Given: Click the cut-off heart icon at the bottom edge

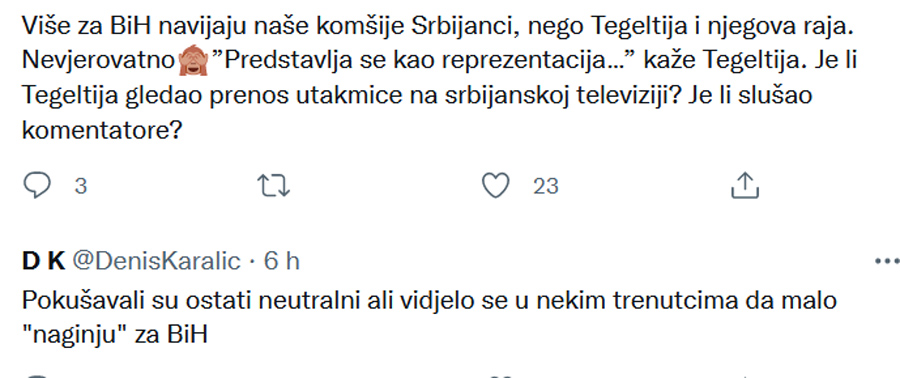Looking at the screenshot, I should [495, 376].
